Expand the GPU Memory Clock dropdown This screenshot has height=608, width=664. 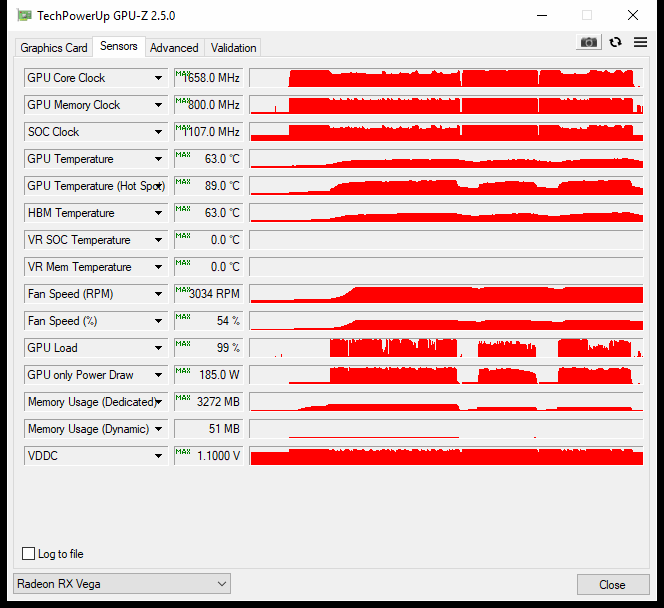(x=158, y=105)
